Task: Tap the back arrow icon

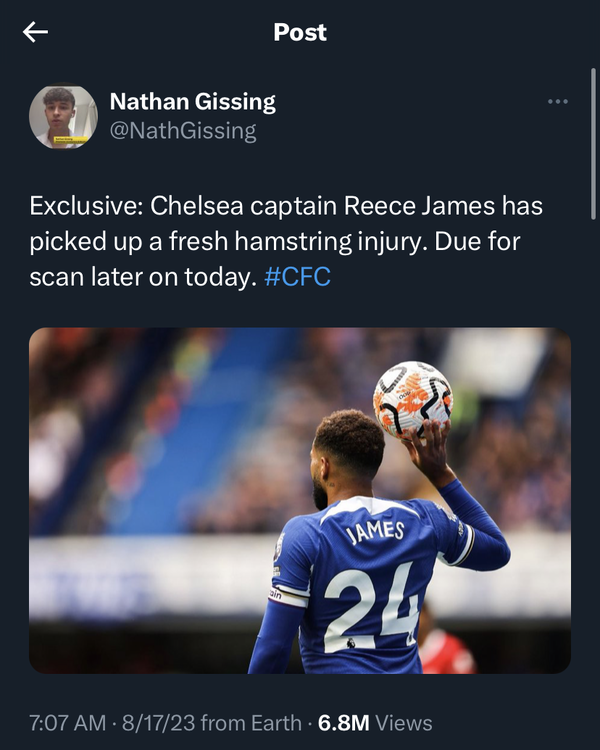Action: [35, 32]
